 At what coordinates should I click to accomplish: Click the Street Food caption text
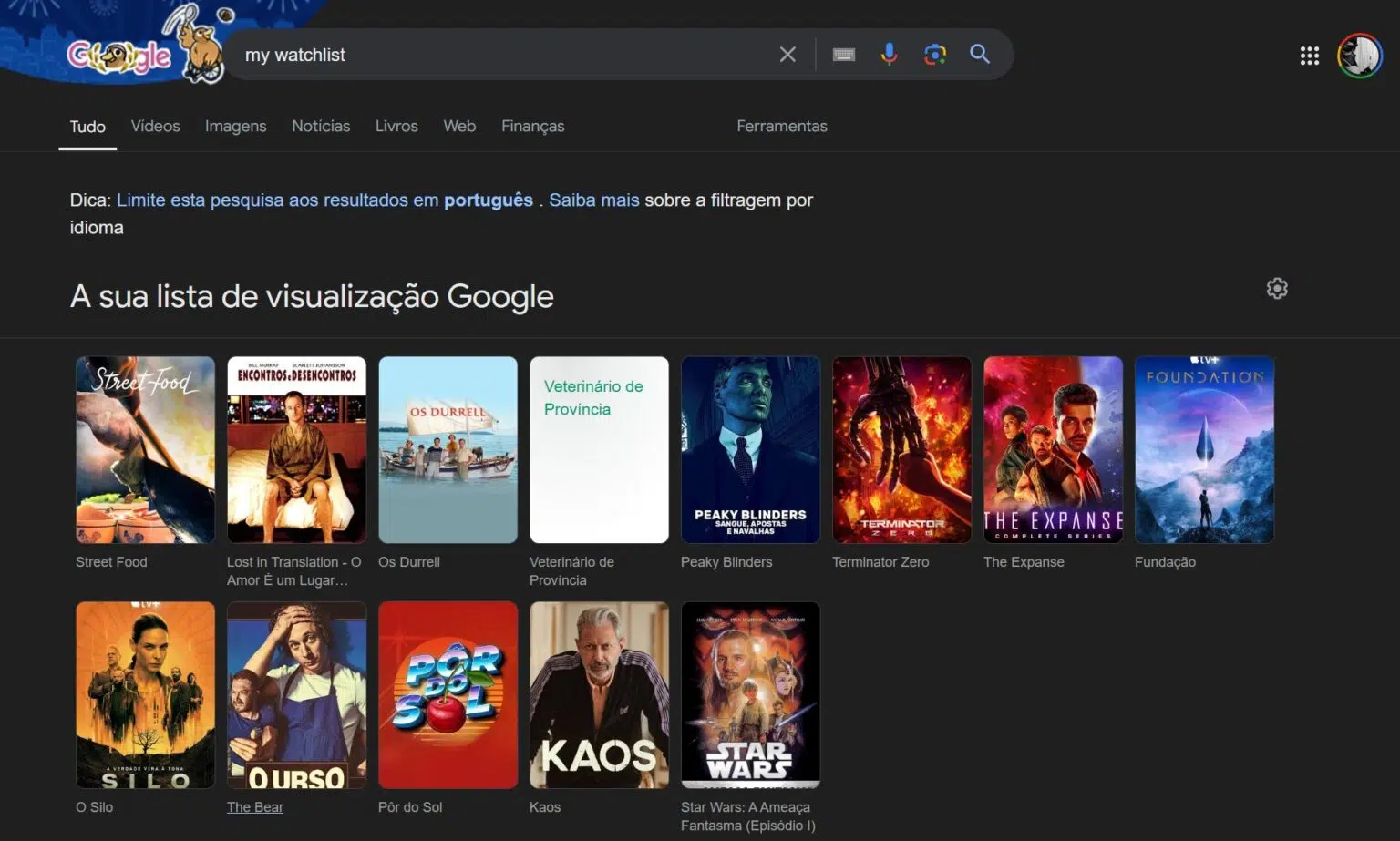(x=111, y=562)
